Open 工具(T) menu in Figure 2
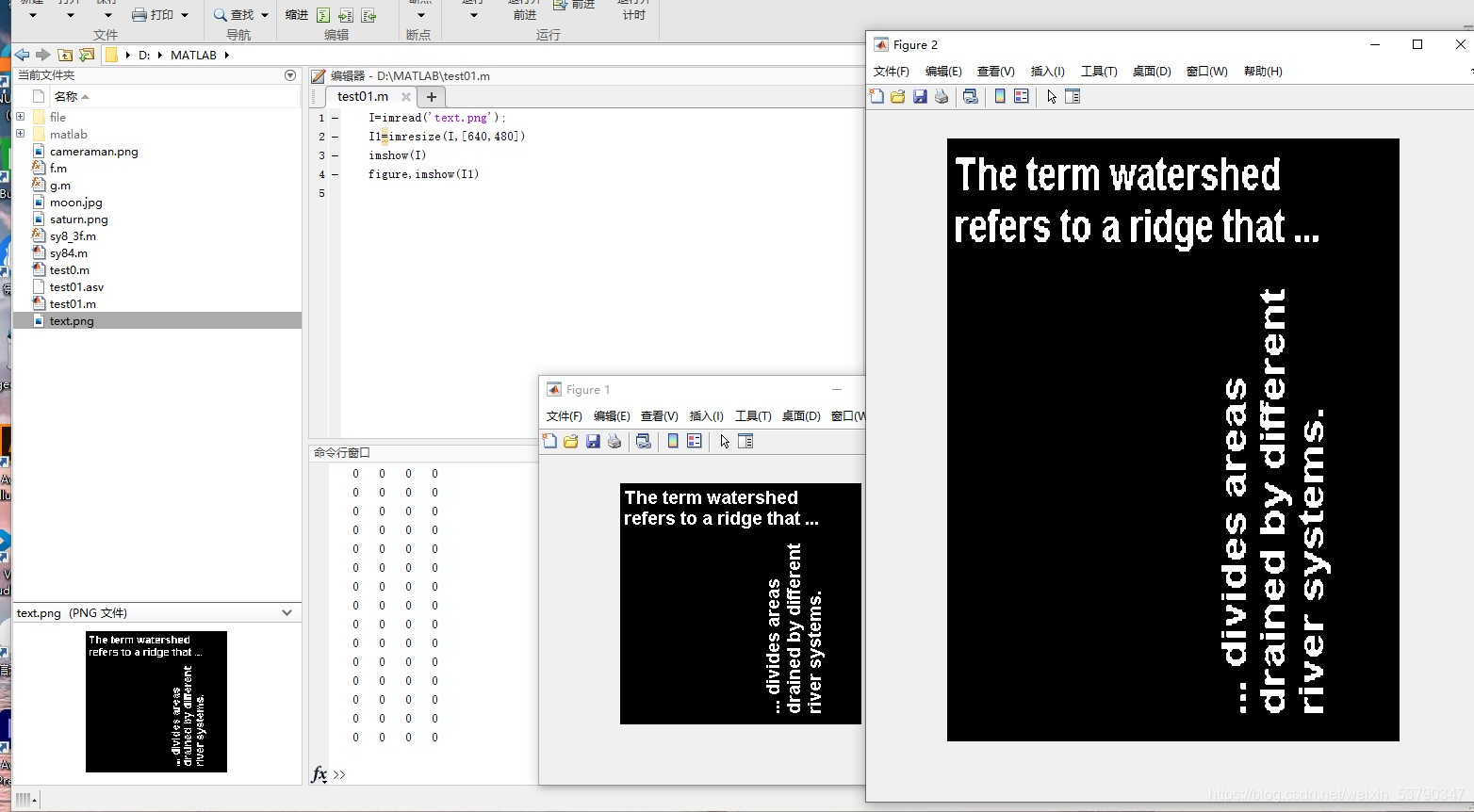Image resolution: width=1474 pixels, height=812 pixels. pos(1099,72)
